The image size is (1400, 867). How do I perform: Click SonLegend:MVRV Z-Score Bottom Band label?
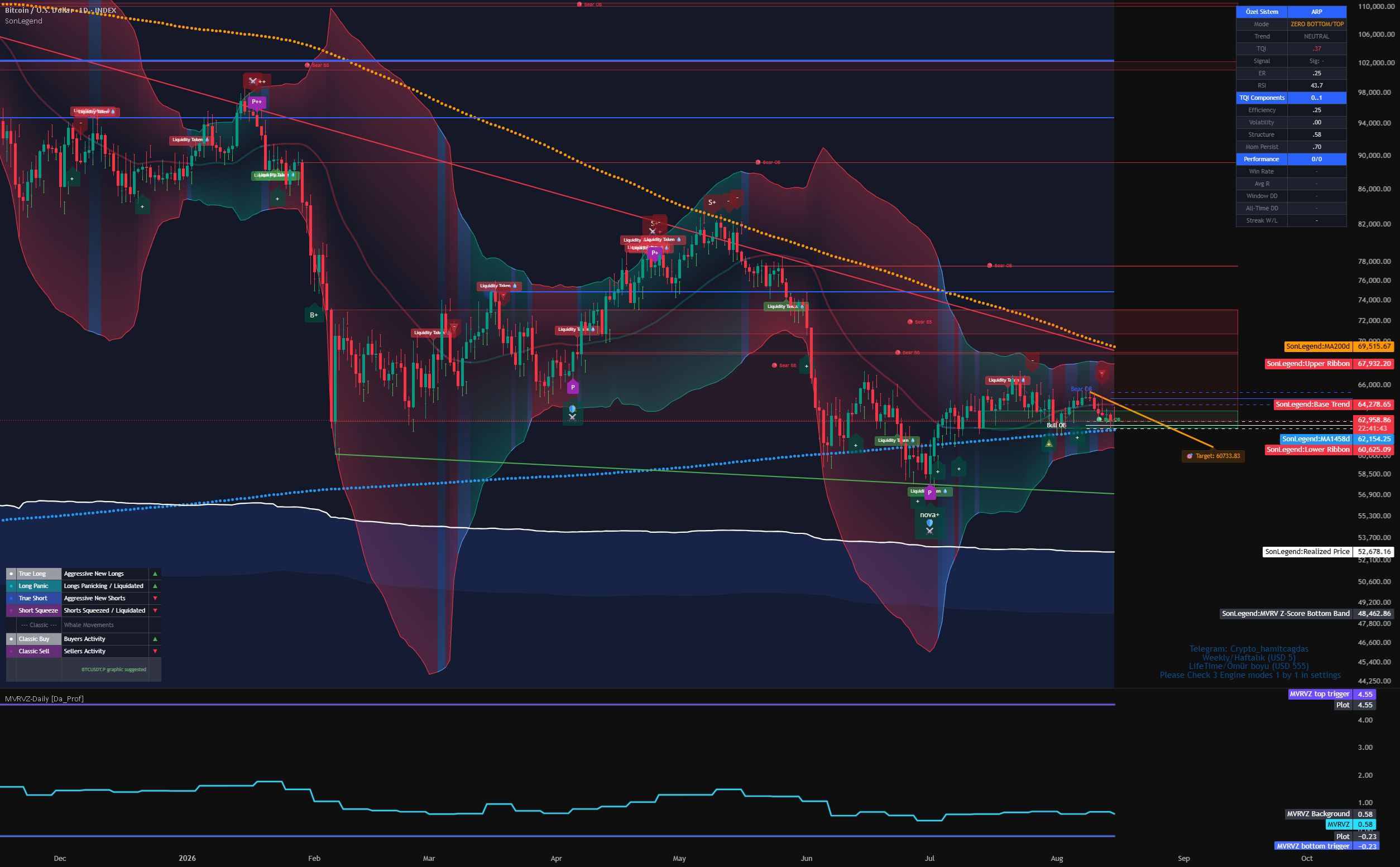tap(1286, 614)
